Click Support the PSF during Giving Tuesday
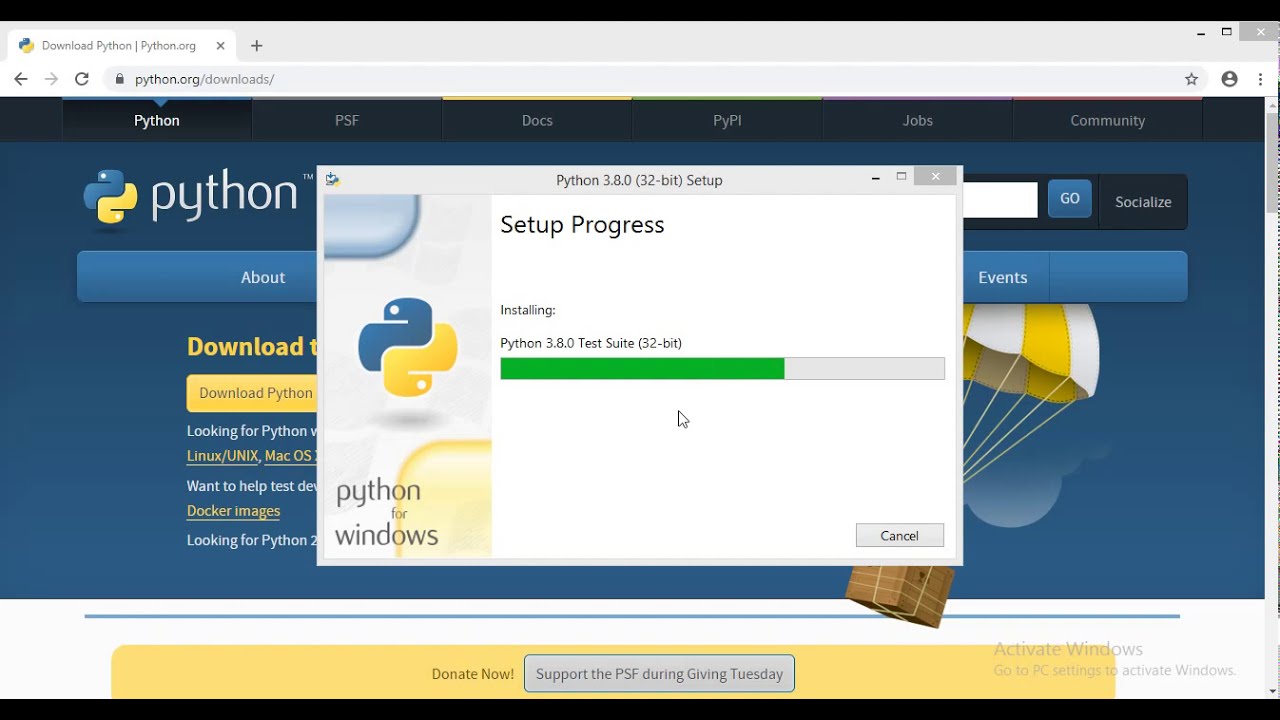The width and height of the screenshot is (1280, 720). pos(659,673)
